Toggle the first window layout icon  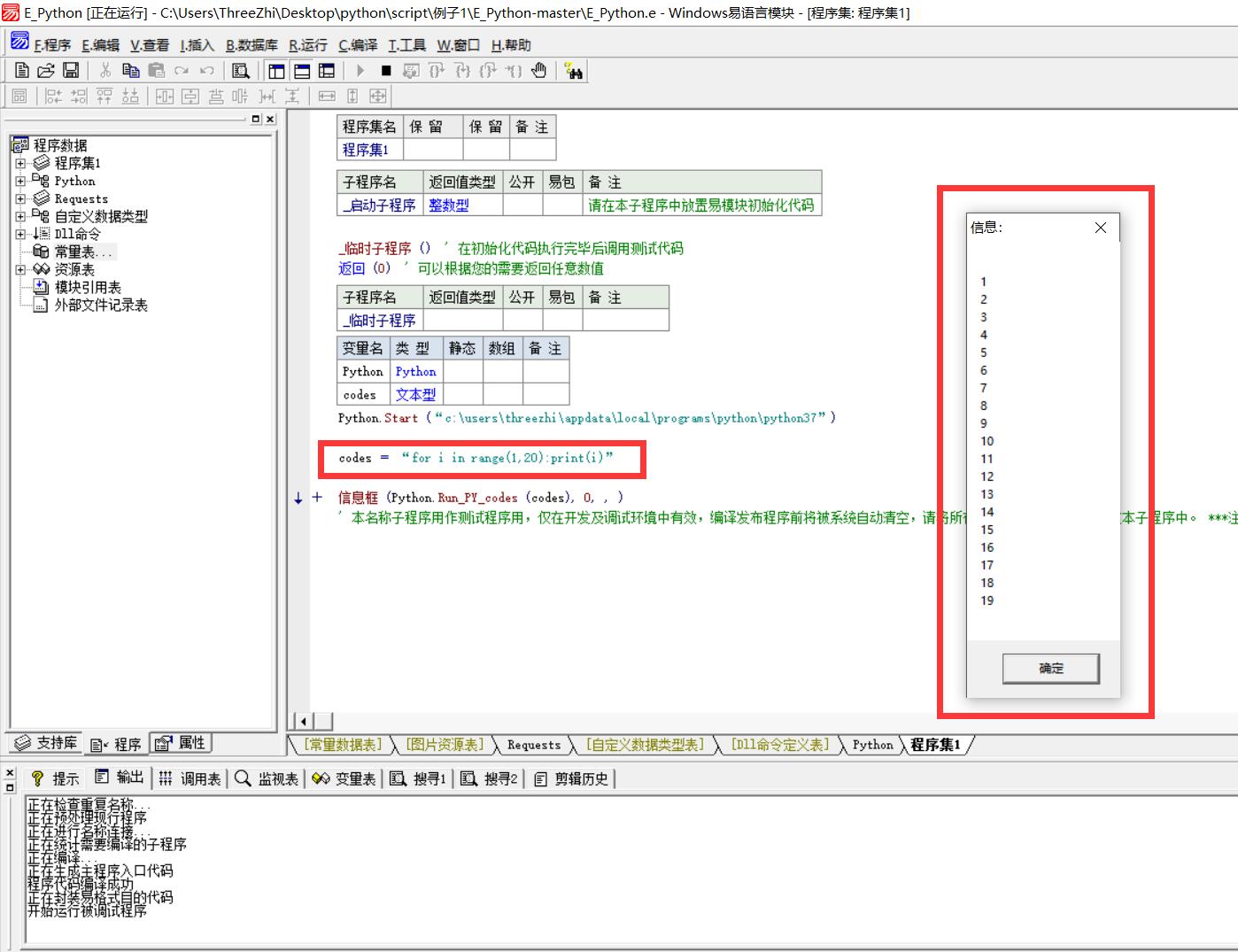(276, 71)
